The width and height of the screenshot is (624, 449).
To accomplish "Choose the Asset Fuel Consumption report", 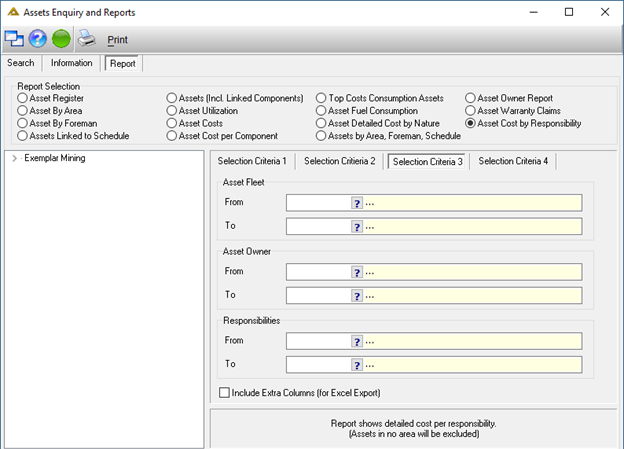I will point(321,111).
